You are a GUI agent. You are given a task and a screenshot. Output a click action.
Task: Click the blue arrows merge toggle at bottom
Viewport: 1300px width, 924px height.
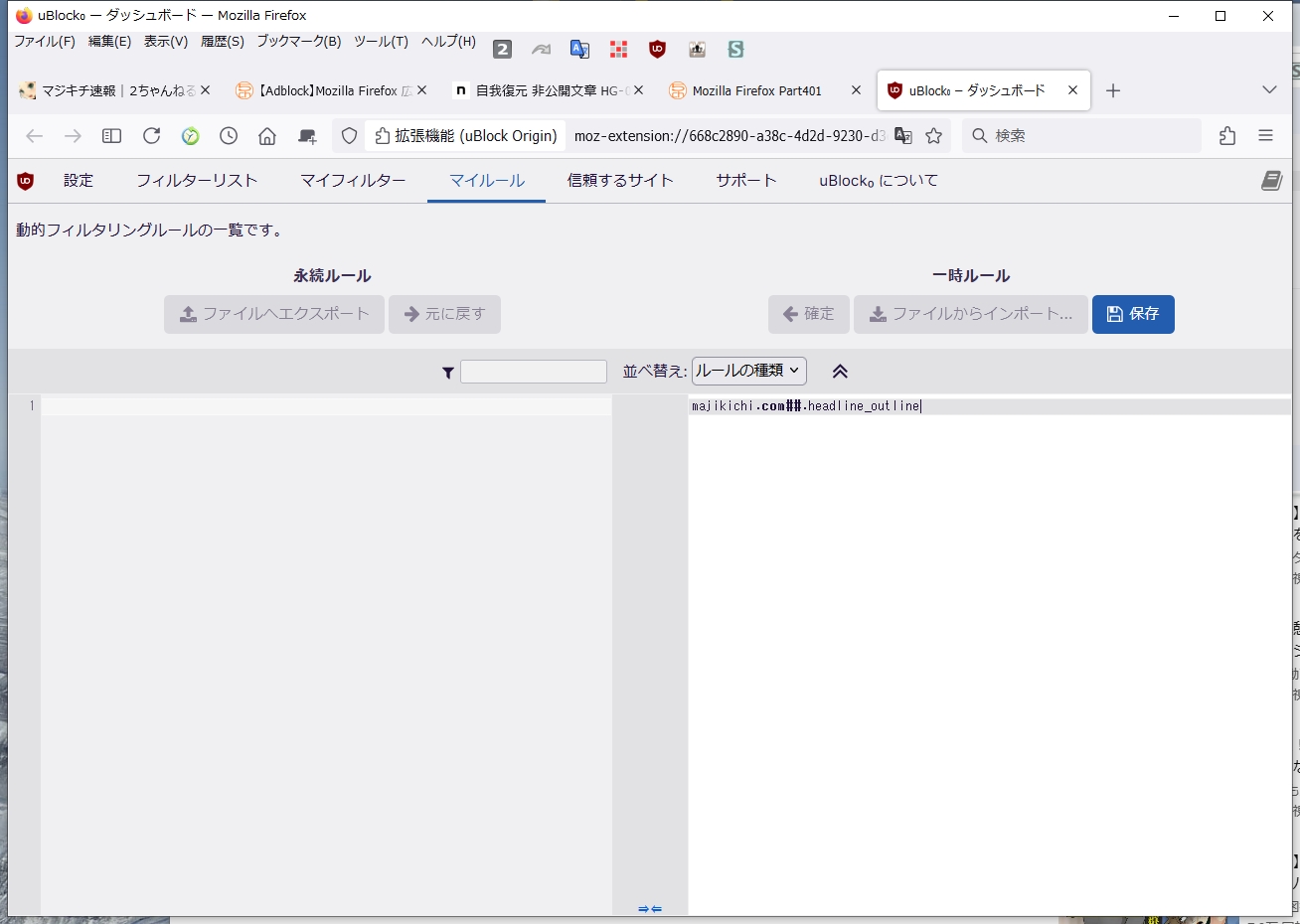click(x=650, y=908)
